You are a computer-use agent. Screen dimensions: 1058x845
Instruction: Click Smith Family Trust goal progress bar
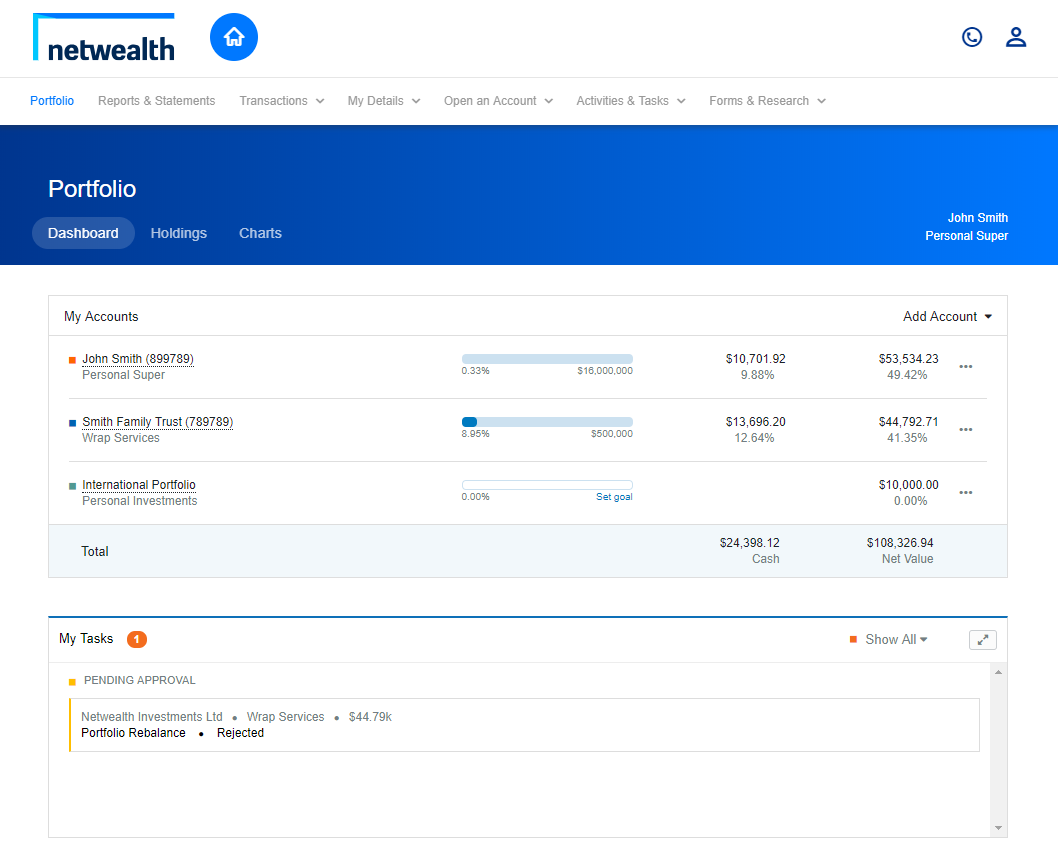(x=547, y=422)
